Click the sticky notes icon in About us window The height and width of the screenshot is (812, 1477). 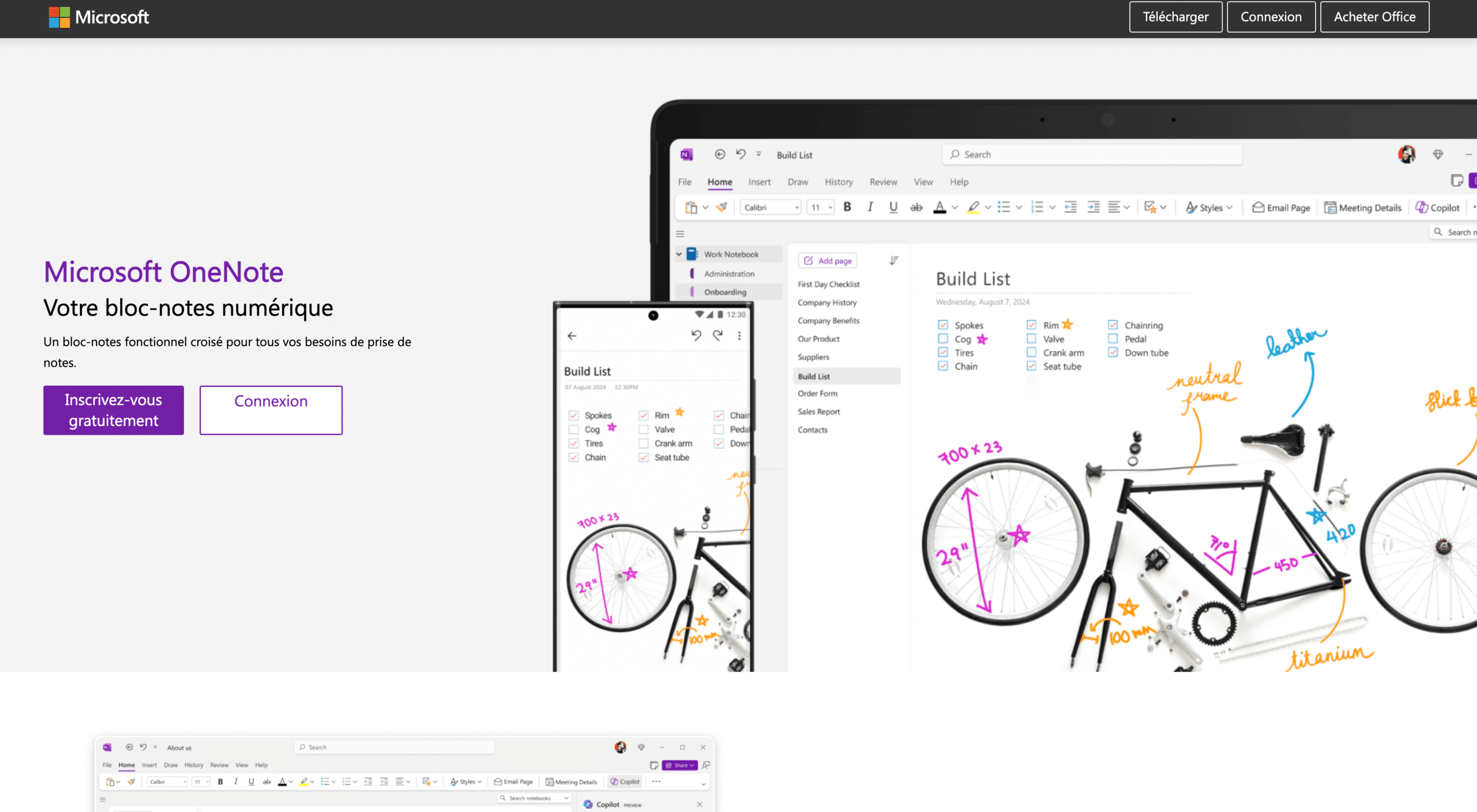point(654,765)
